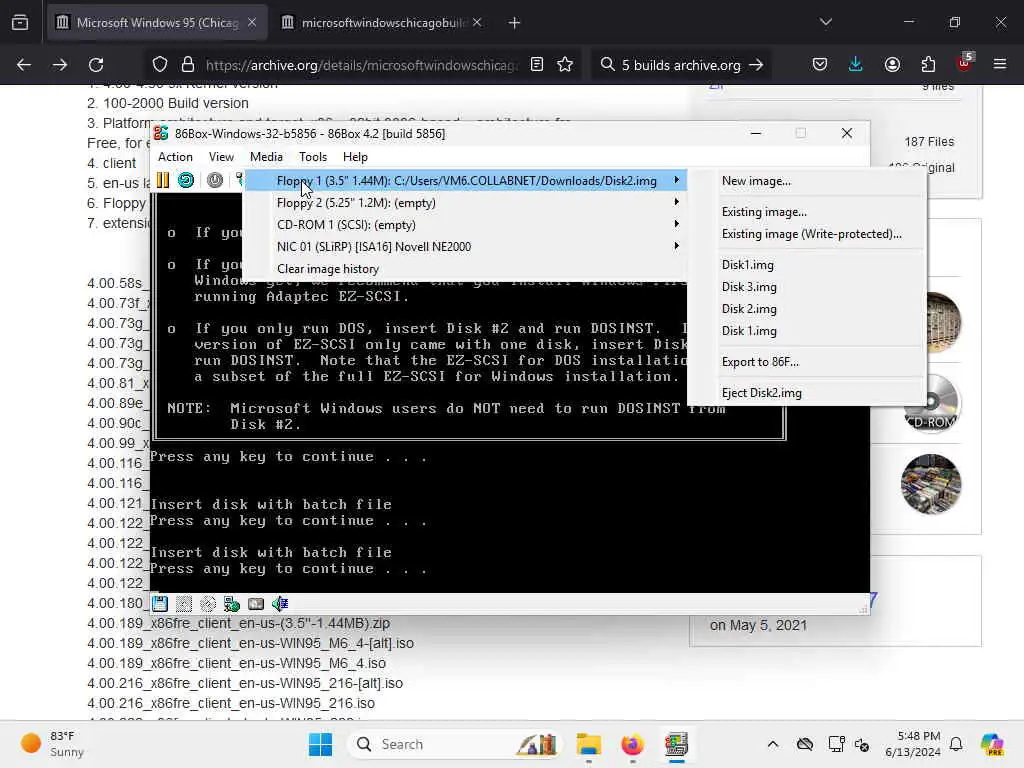
Task: Click the site security padlock icon
Action: (x=188, y=65)
